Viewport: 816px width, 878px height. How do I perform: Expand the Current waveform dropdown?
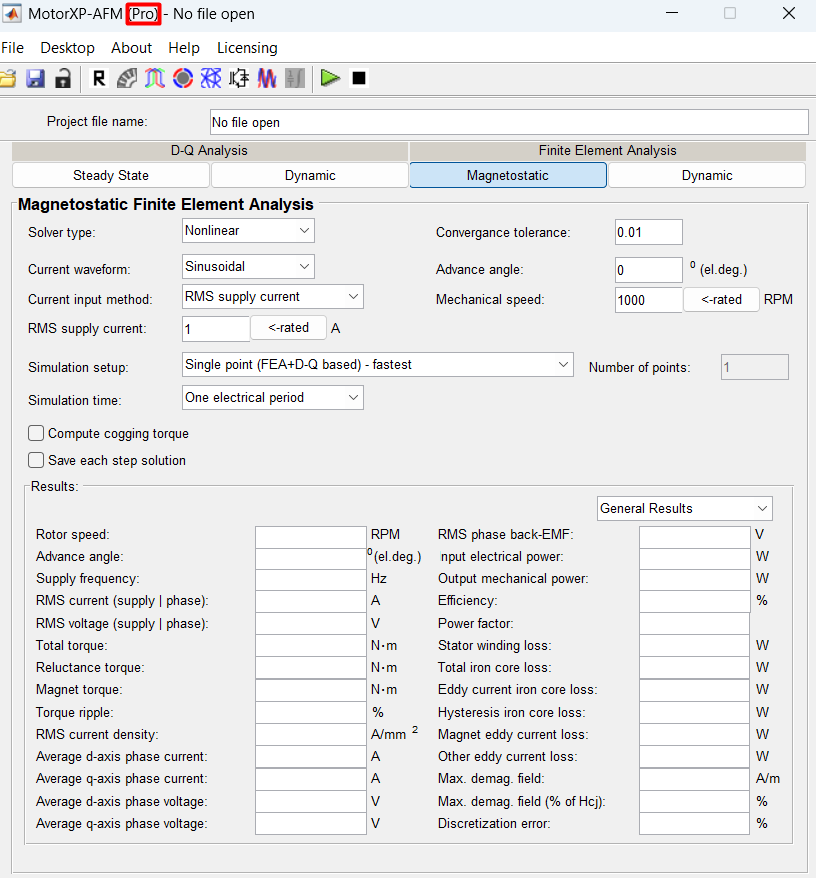pyautogui.click(x=248, y=267)
